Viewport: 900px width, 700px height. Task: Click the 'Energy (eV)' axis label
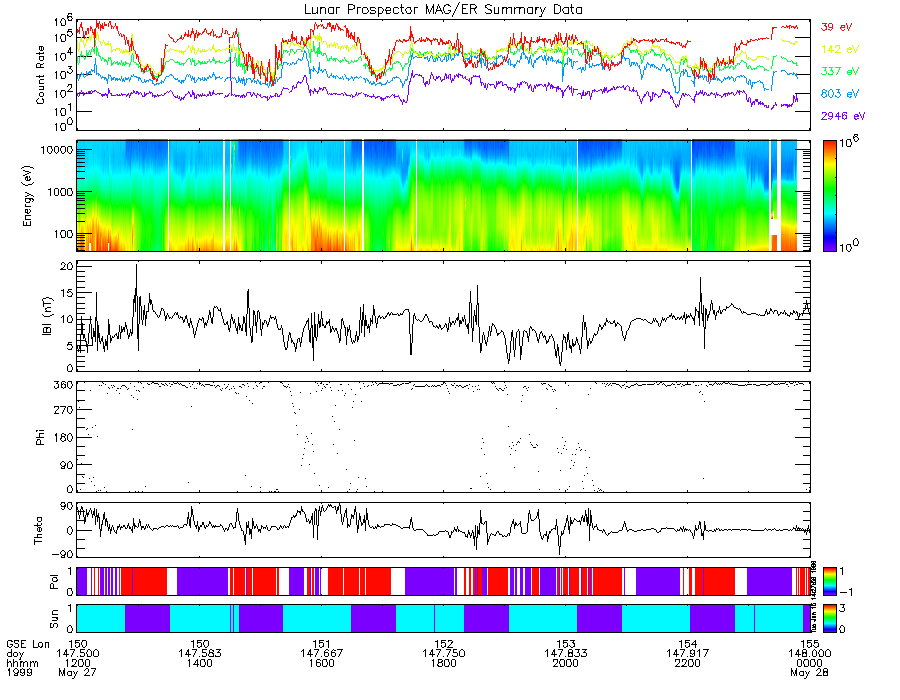pyautogui.click(x=28, y=196)
